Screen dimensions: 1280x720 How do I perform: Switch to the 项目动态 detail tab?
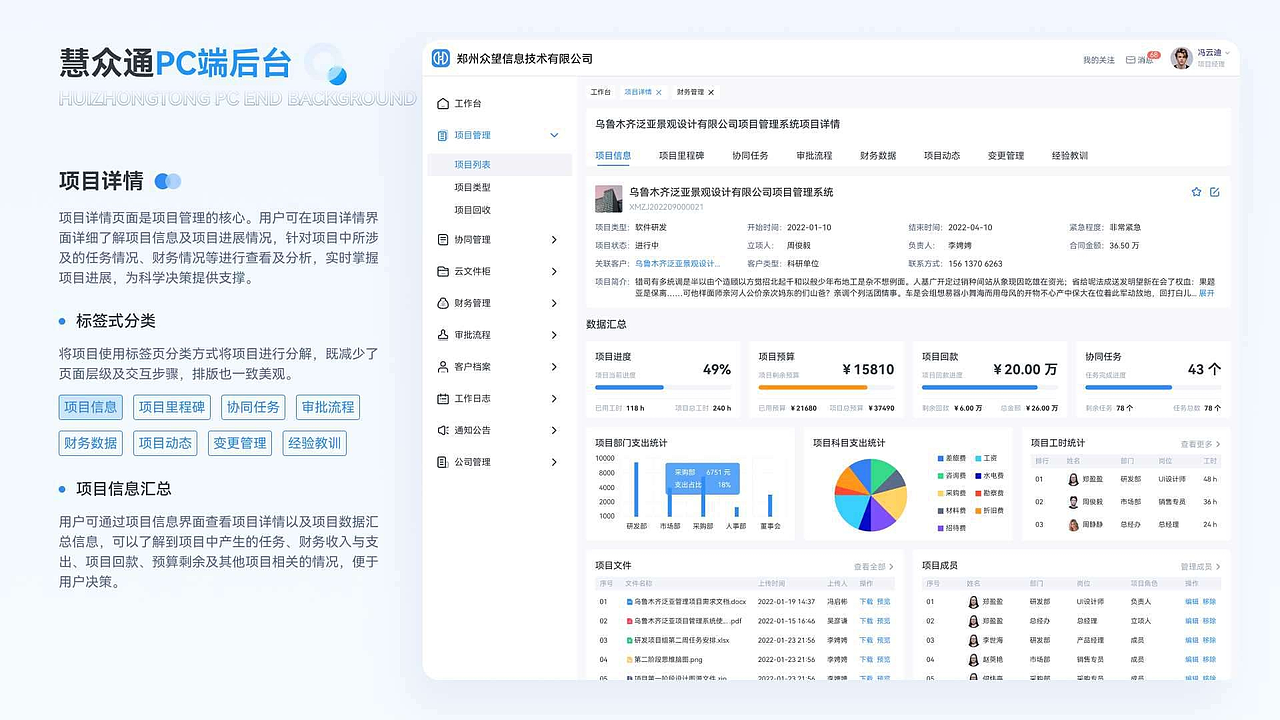[942, 156]
